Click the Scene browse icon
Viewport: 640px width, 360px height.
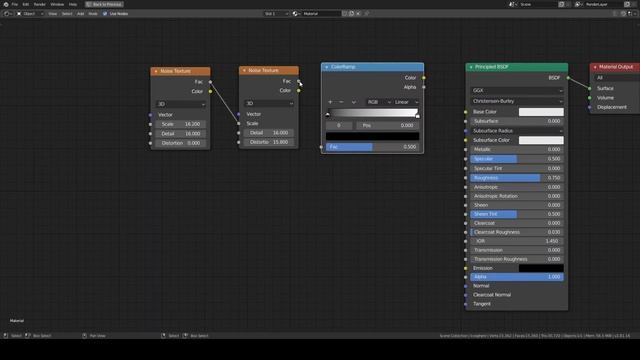pos(513,4)
